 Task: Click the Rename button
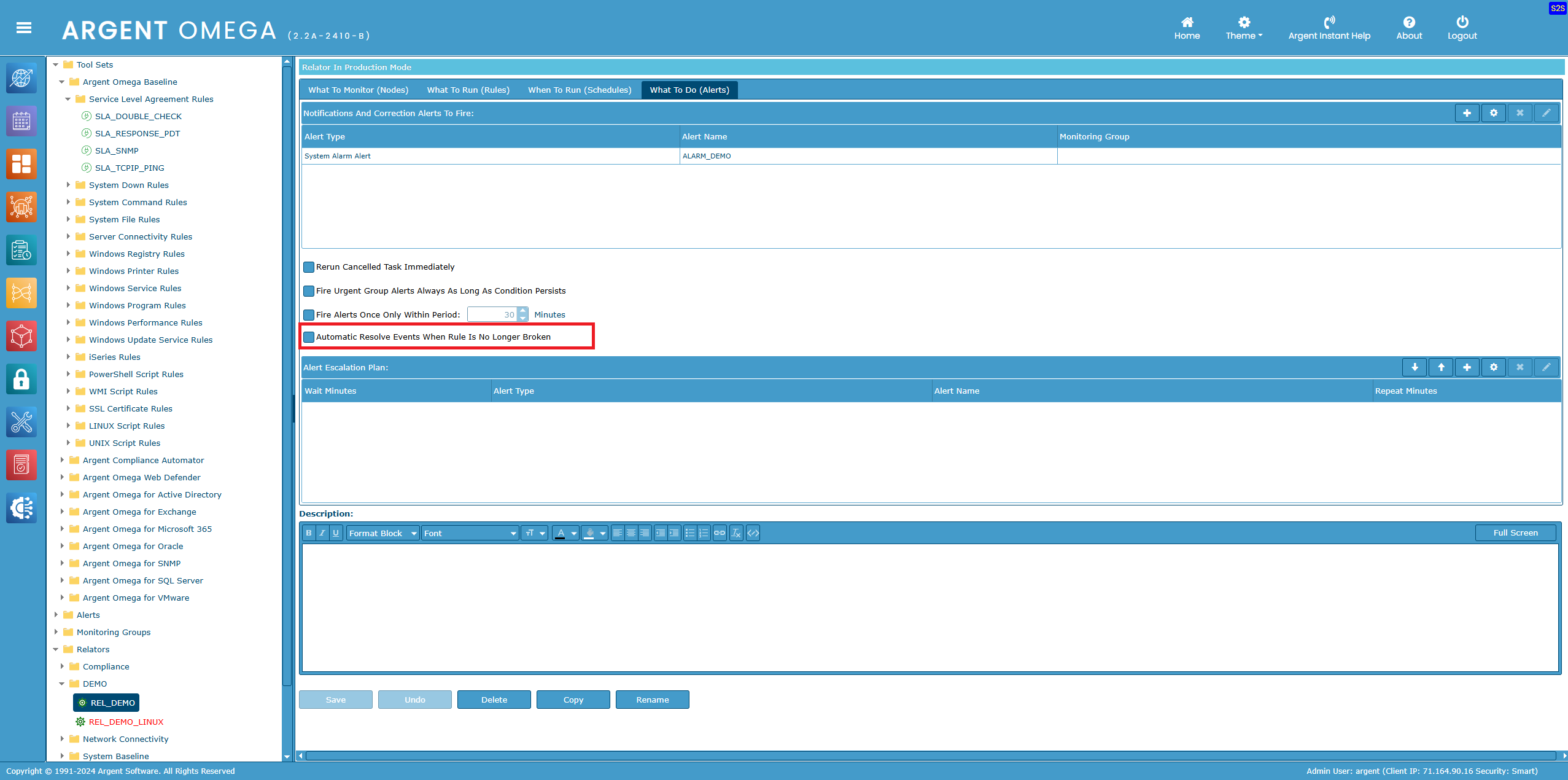point(652,700)
